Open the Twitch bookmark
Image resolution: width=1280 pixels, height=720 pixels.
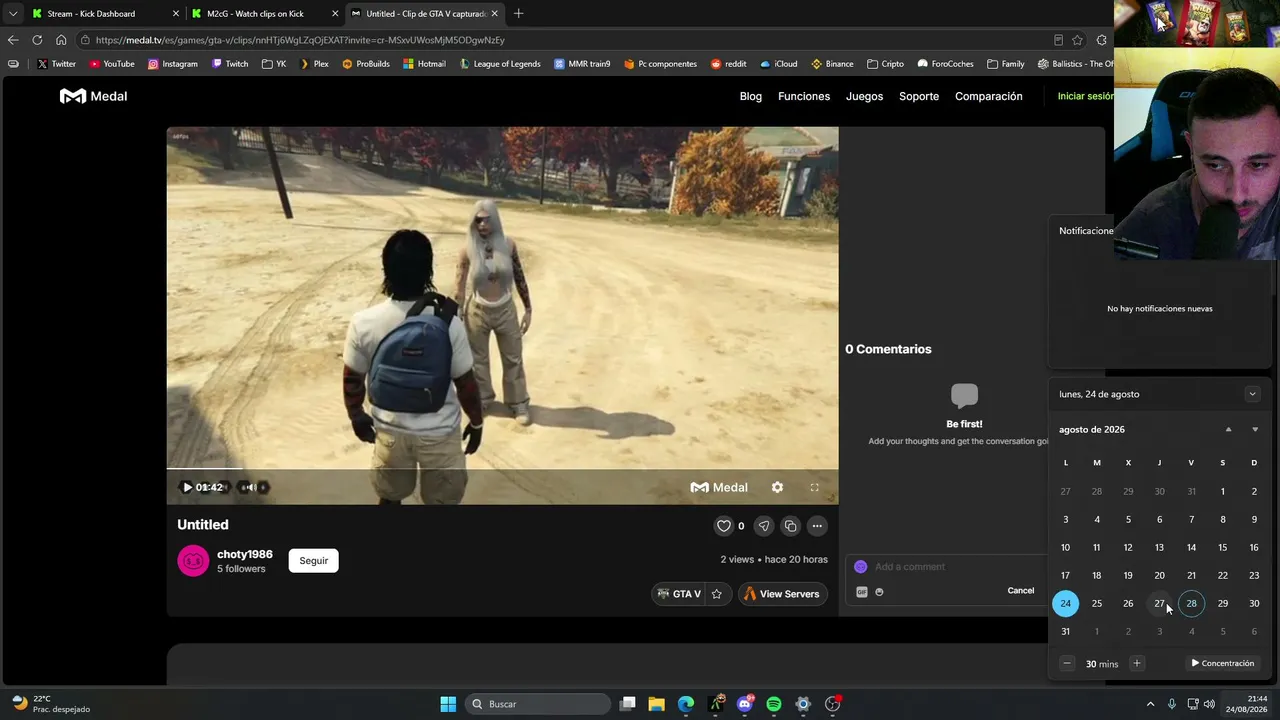[230, 64]
